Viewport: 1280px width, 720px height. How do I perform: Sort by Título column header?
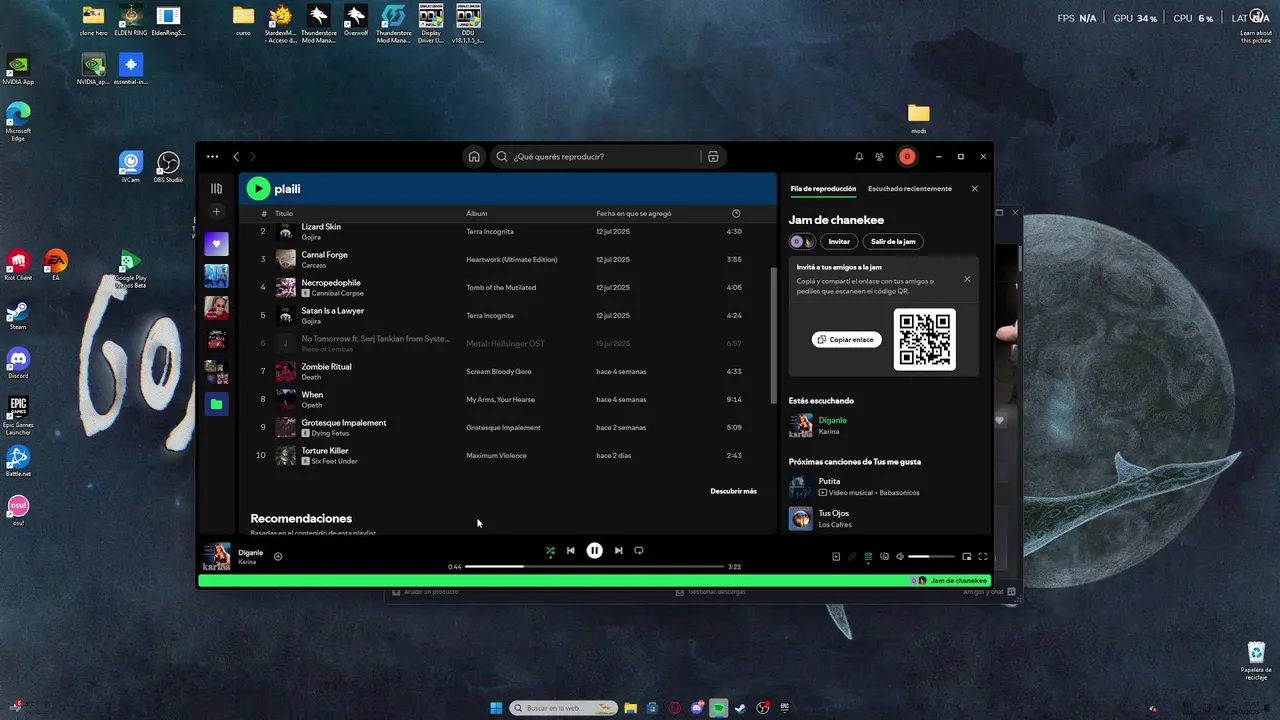[284, 213]
